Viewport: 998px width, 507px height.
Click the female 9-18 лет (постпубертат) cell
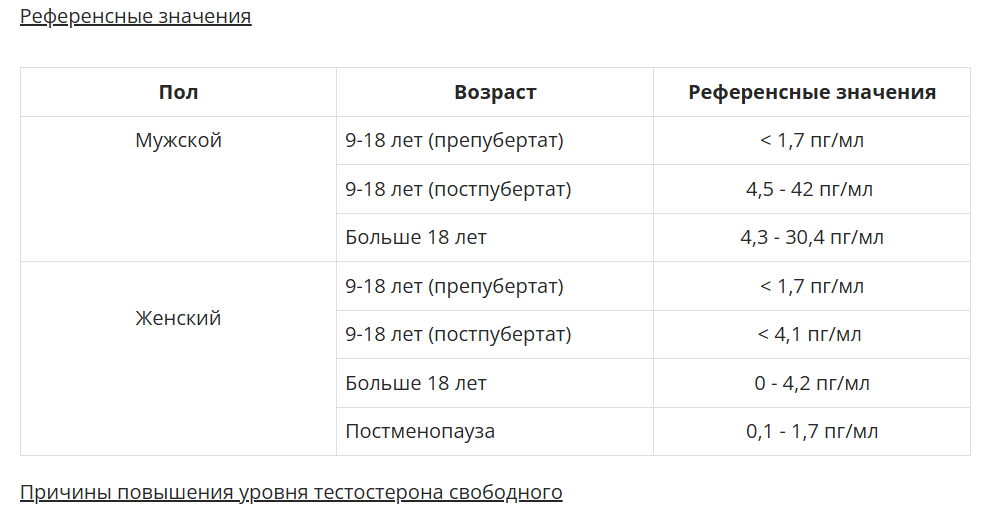pyautogui.click(x=495, y=335)
